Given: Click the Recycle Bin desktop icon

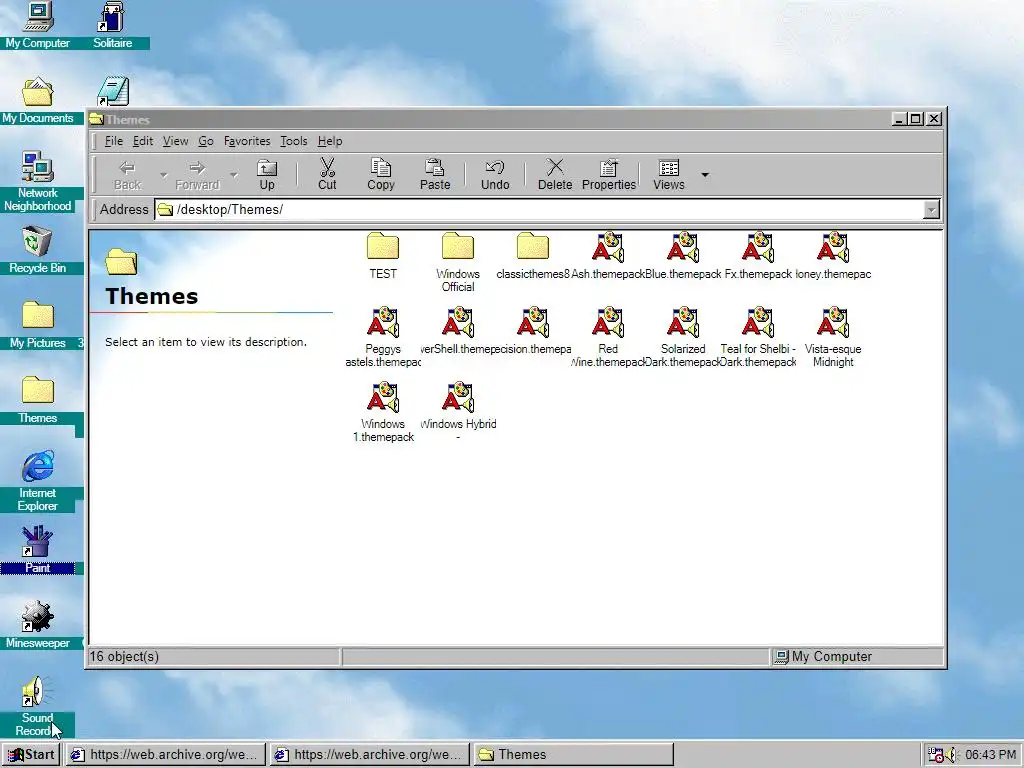Looking at the screenshot, I should tap(37, 249).
